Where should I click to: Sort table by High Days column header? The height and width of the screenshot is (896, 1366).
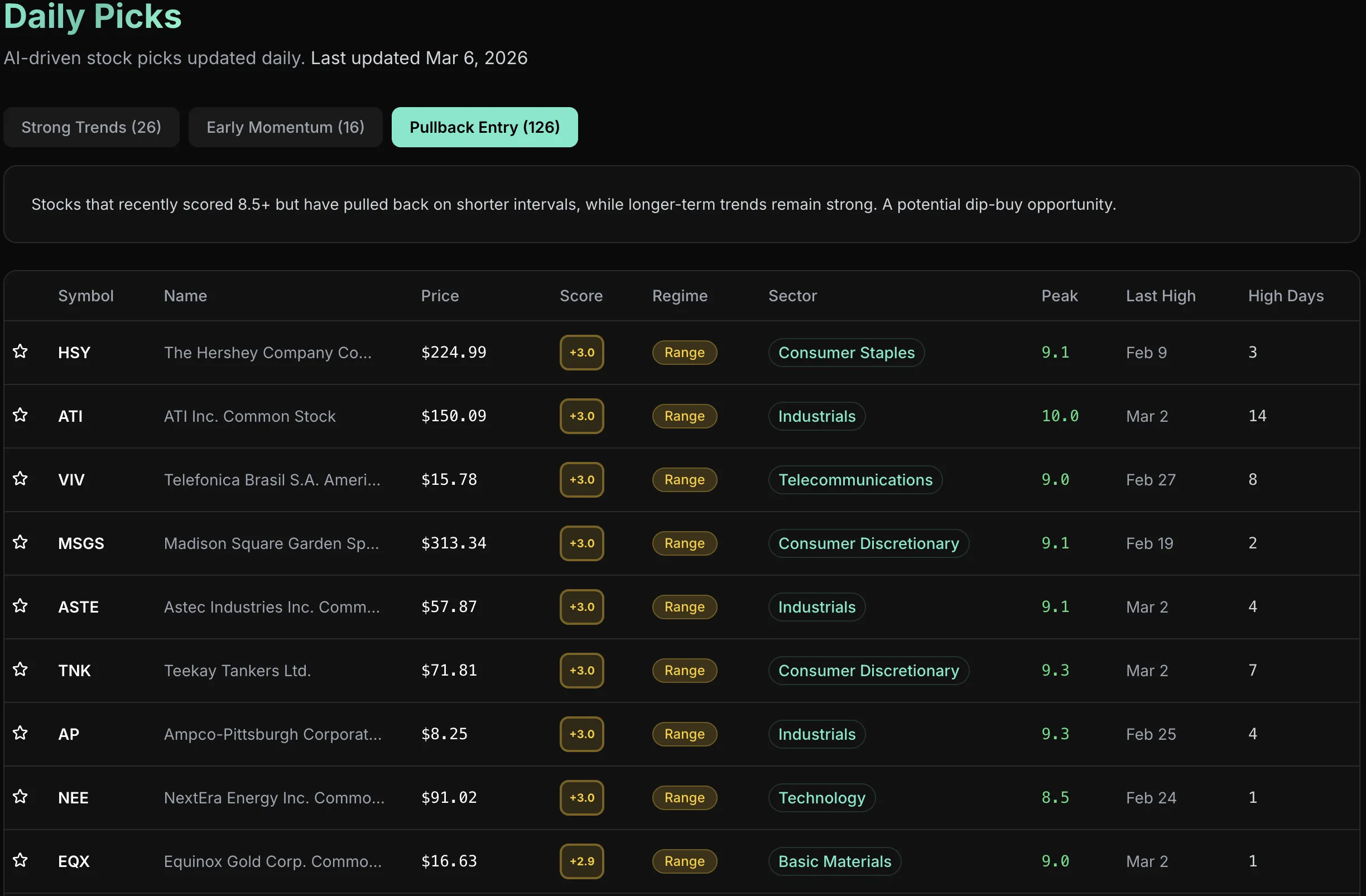[1286, 296]
